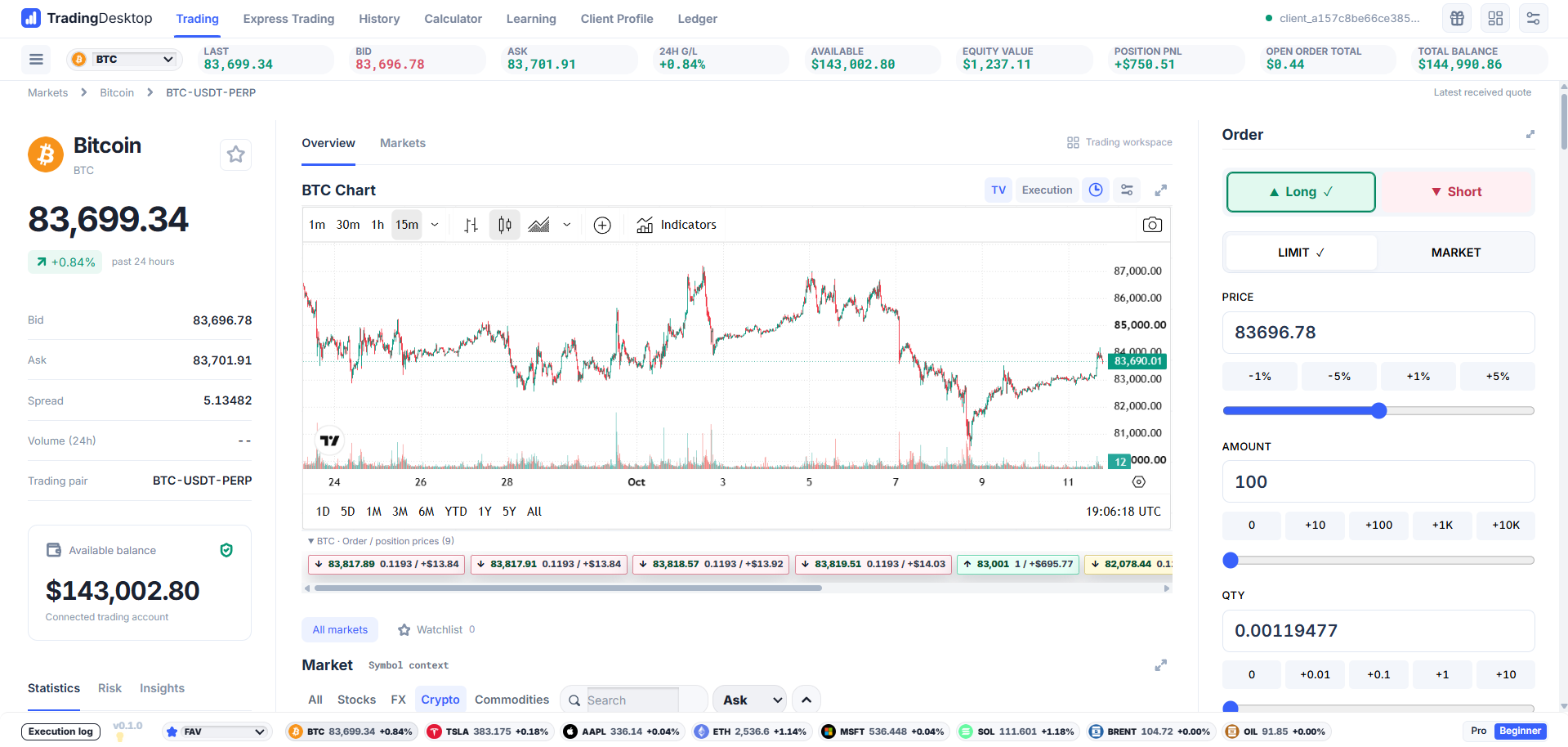Image resolution: width=1568 pixels, height=747 pixels.
Task: Select the Long order side
Action: 1301,192
